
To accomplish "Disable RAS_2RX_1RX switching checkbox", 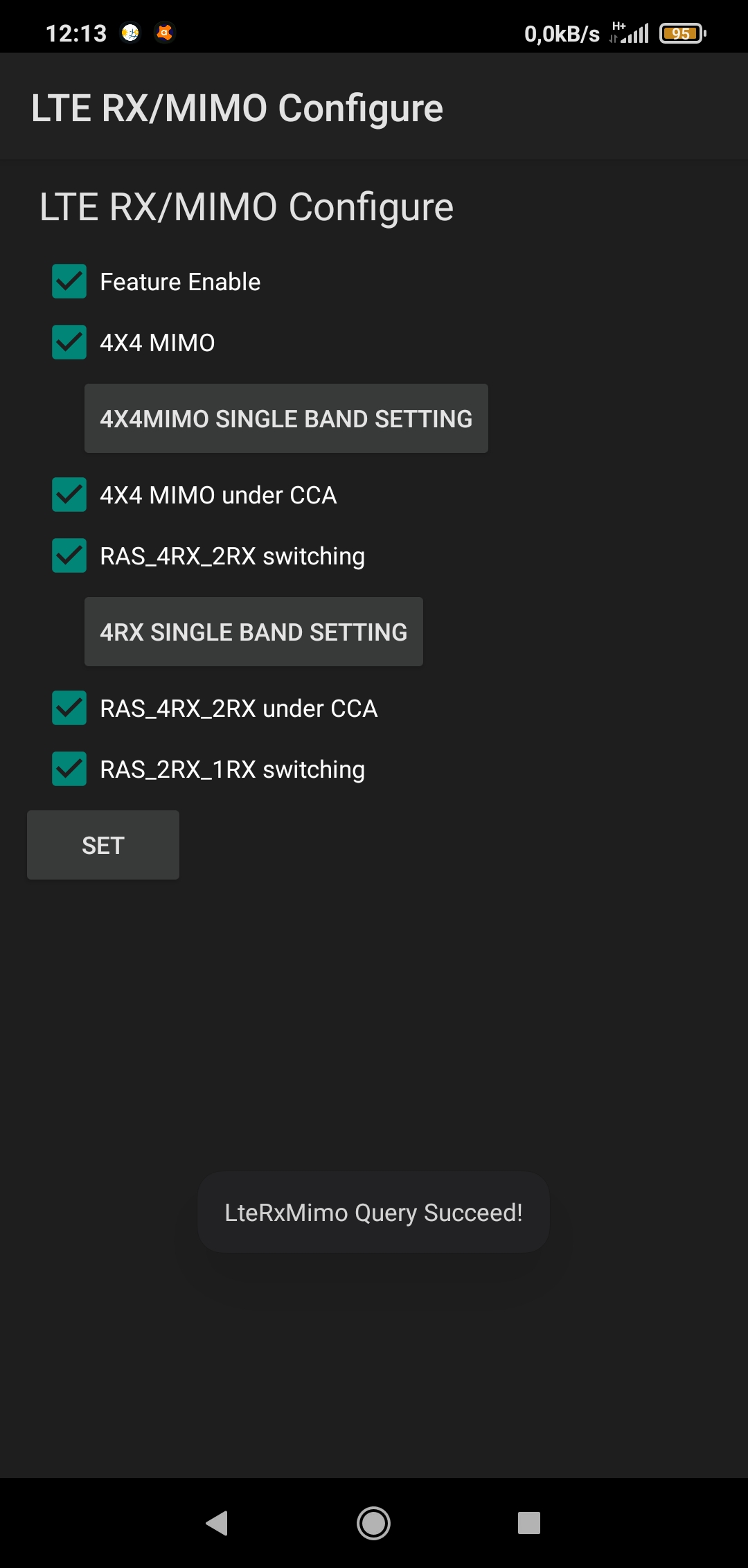I will (x=69, y=769).
